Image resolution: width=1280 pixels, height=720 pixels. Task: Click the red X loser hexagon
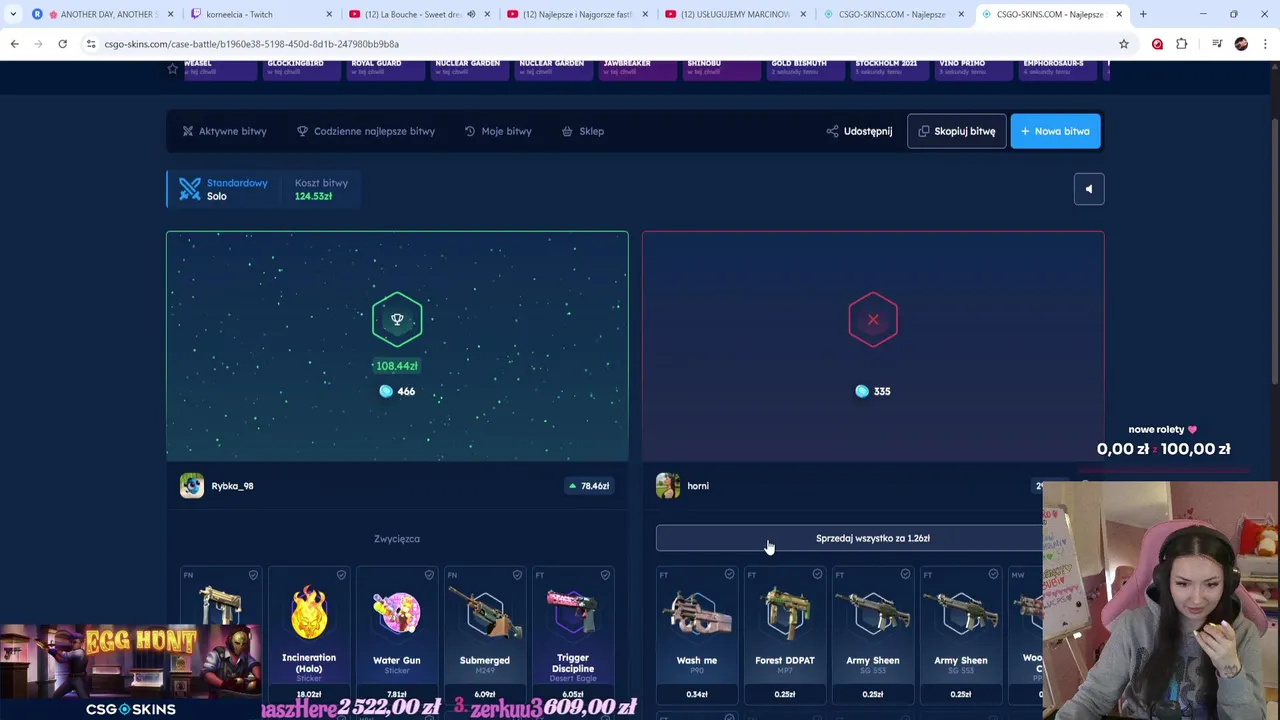point(873,320)
